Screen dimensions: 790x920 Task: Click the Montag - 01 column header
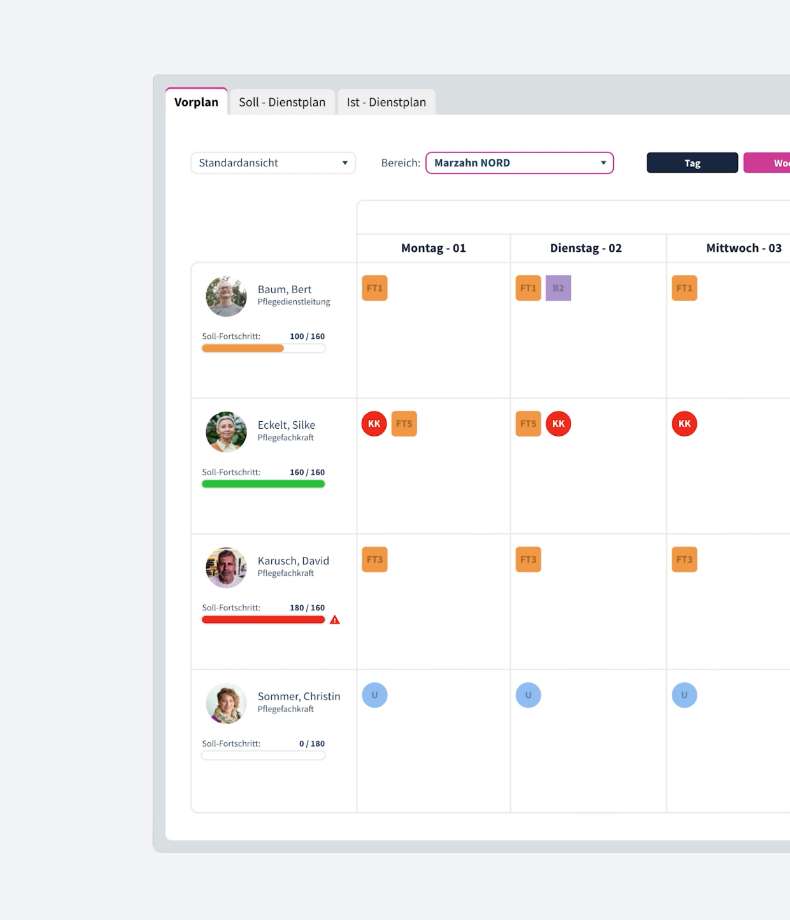(433, 248)
